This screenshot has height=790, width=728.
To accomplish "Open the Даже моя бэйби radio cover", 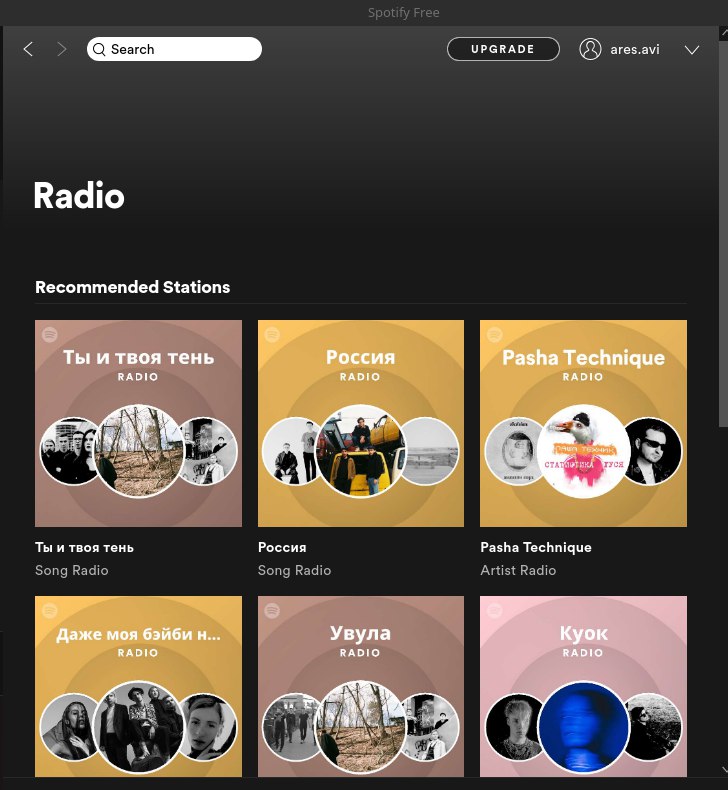I will (x=139, y=686).
